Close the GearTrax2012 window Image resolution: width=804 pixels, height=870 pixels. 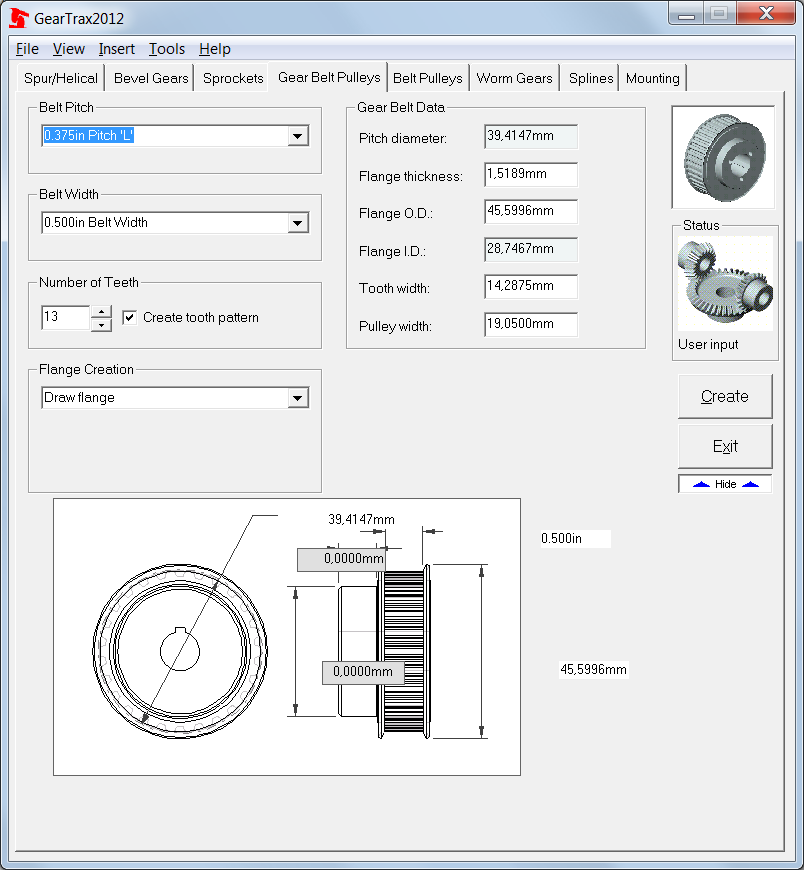[766, 14]
